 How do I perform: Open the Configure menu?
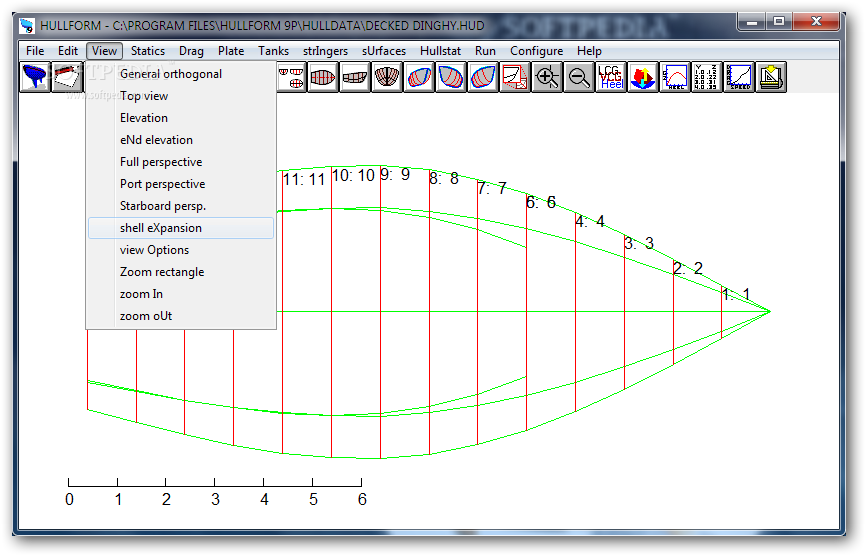(x=536, y=51)
